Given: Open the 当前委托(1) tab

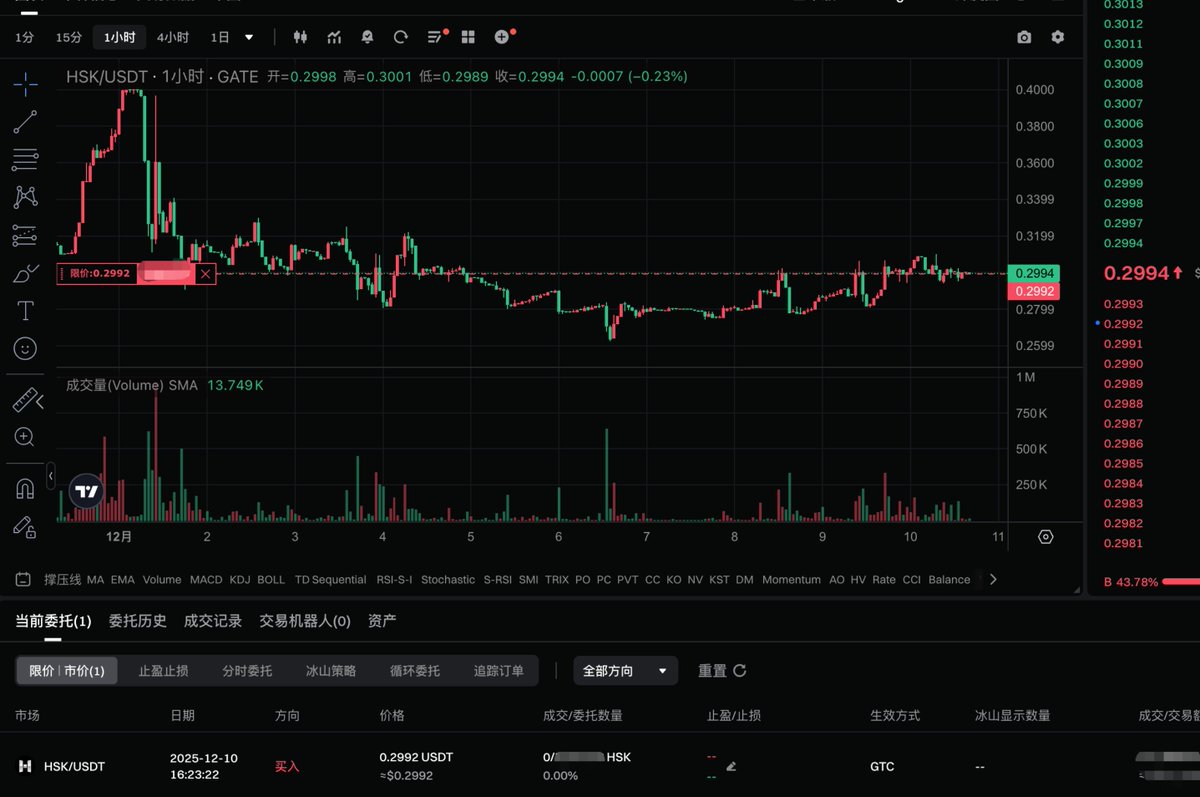Looking at the screenshot, I should (x=53, y=621).
